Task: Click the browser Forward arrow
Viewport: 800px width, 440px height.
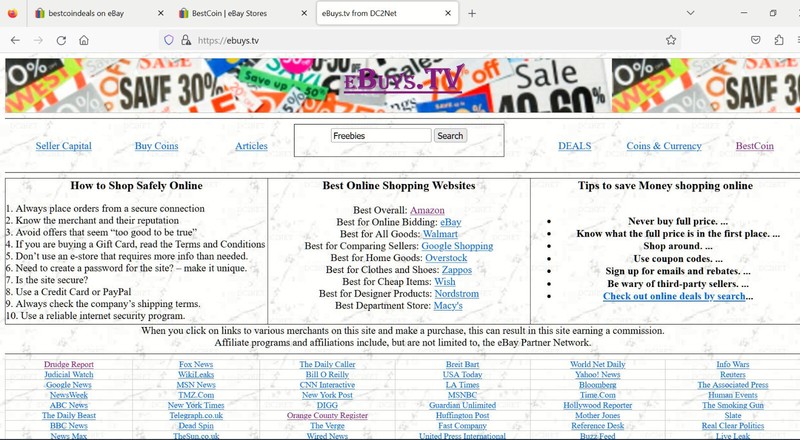Action: coord(38,40)
